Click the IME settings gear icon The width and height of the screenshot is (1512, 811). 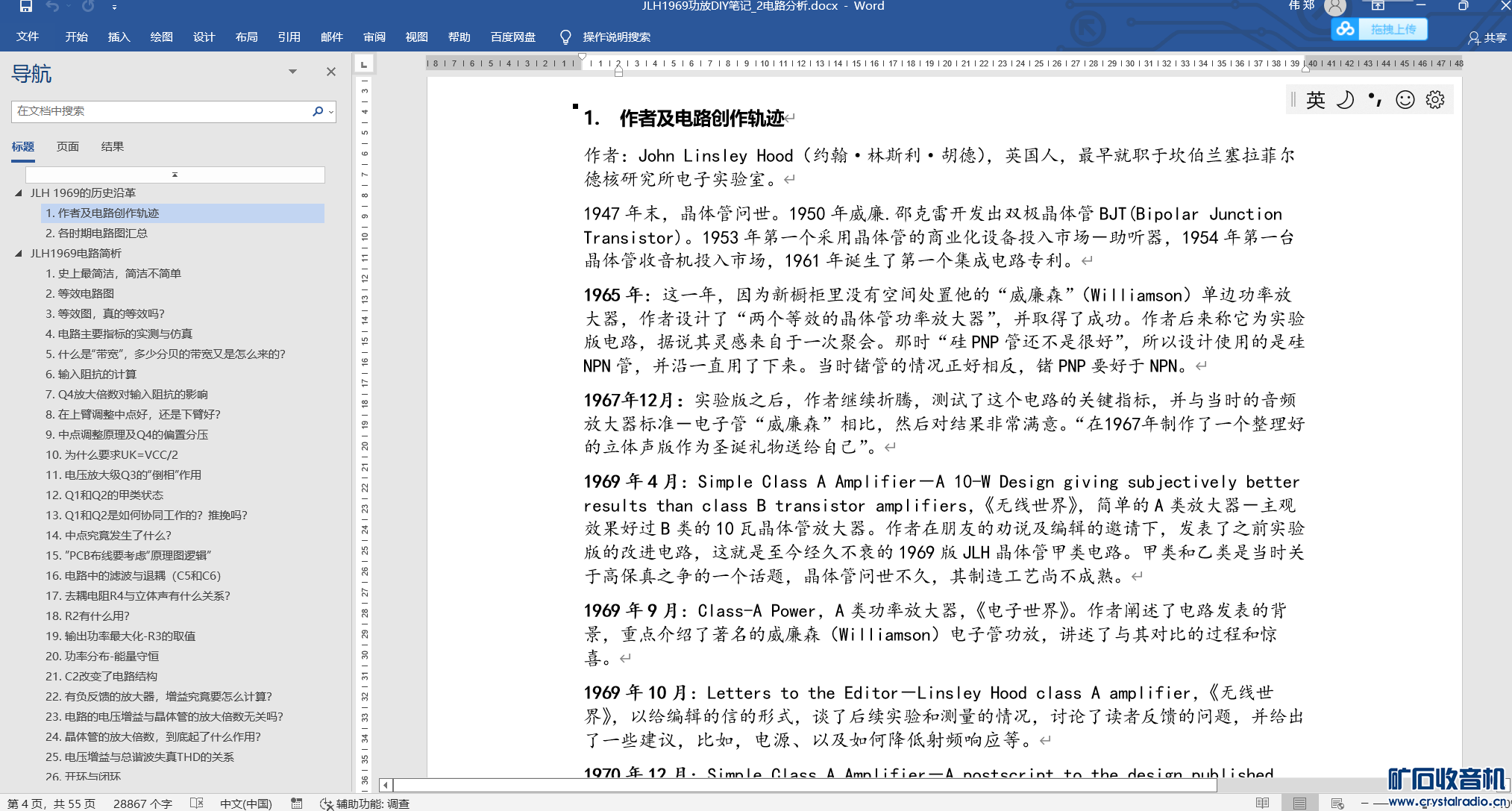pyautogui.click(x=1435, y=100)
